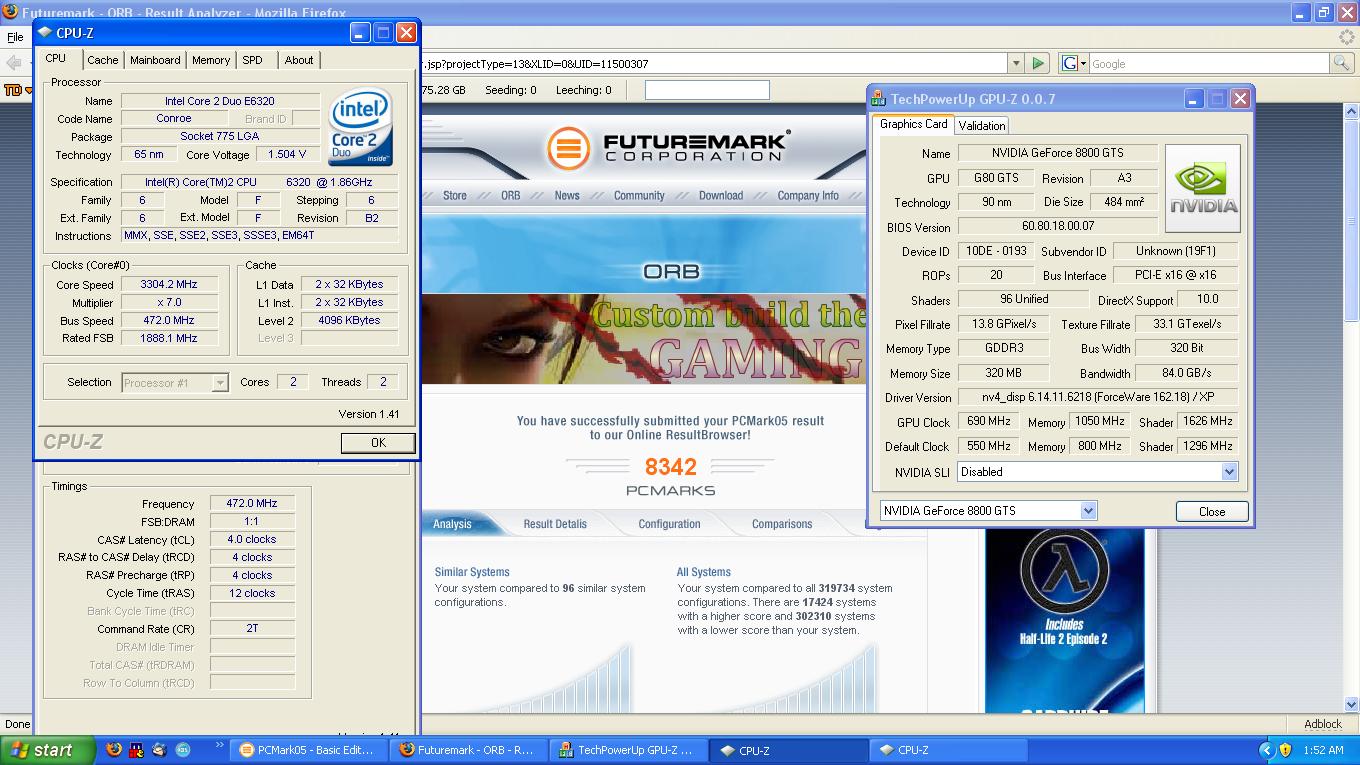Click Close button in GPU-Z
The height and width of the screenshot is (765, 1360).
click(1212, 511)
